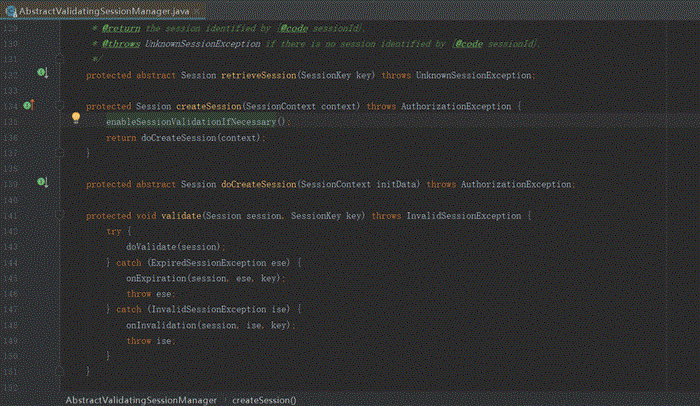Click the doCreateSession(context) call in return statement
The image size is (700, 406).
tap(201, 138)
